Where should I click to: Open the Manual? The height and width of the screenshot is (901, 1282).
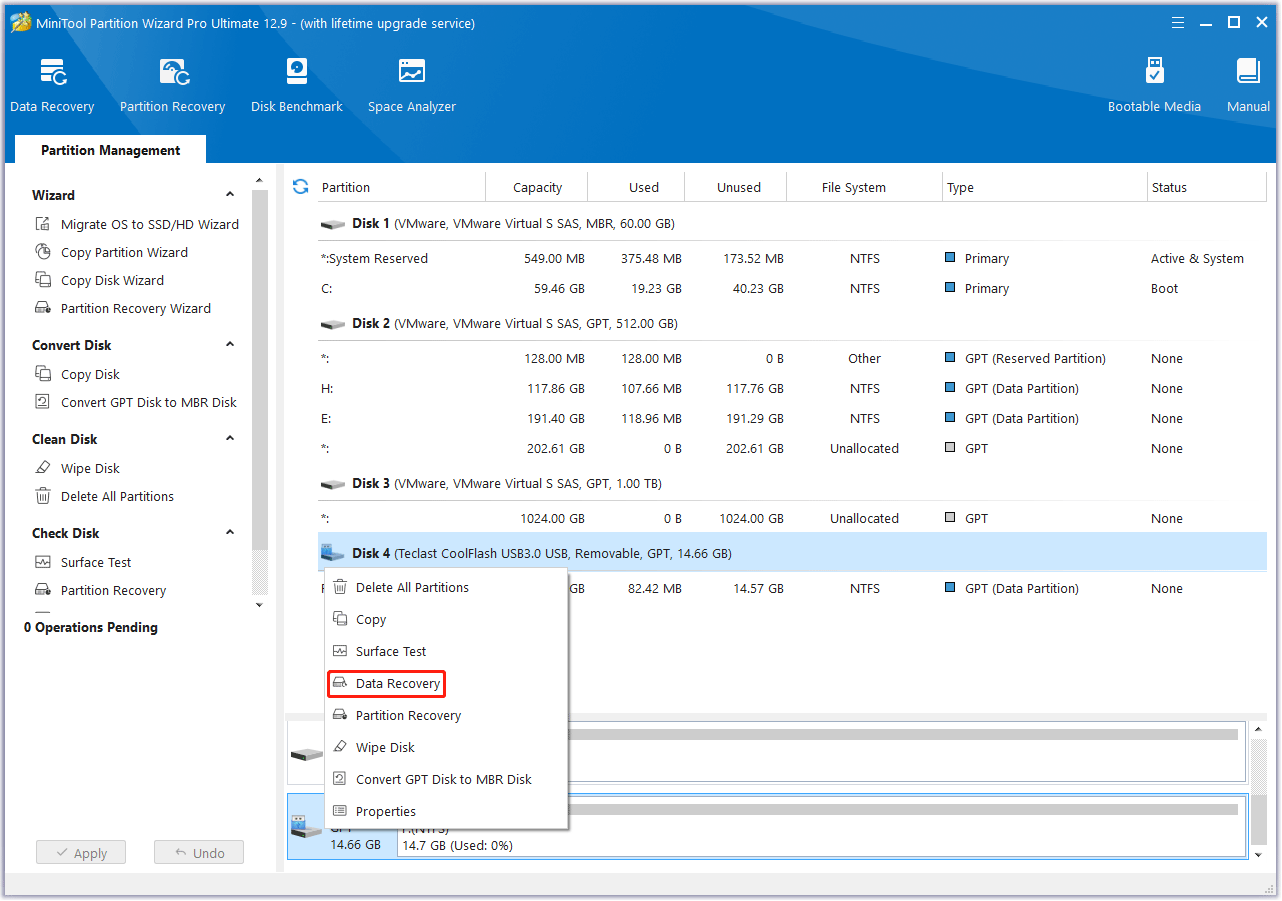[1248, 86]
